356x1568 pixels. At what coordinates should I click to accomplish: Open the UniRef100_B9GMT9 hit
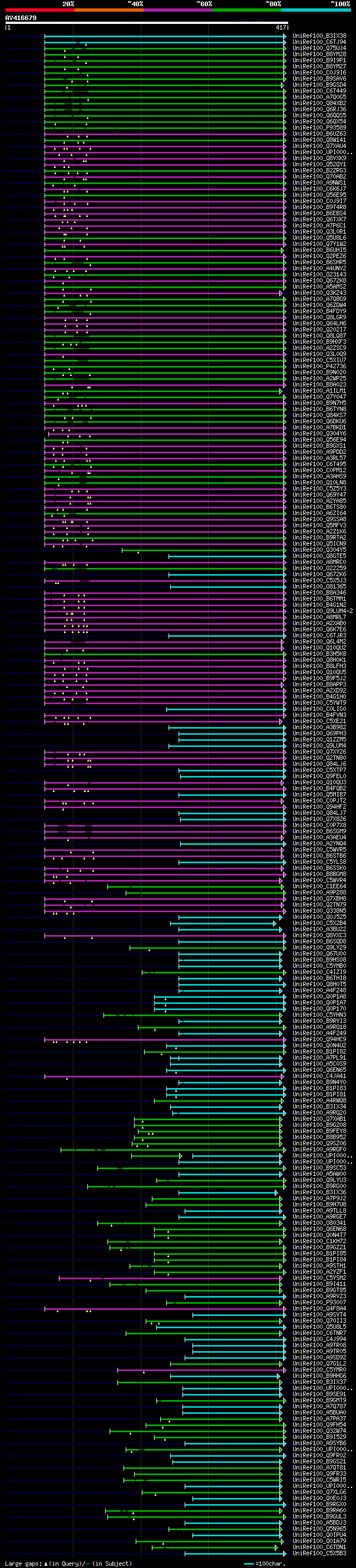319,1400
